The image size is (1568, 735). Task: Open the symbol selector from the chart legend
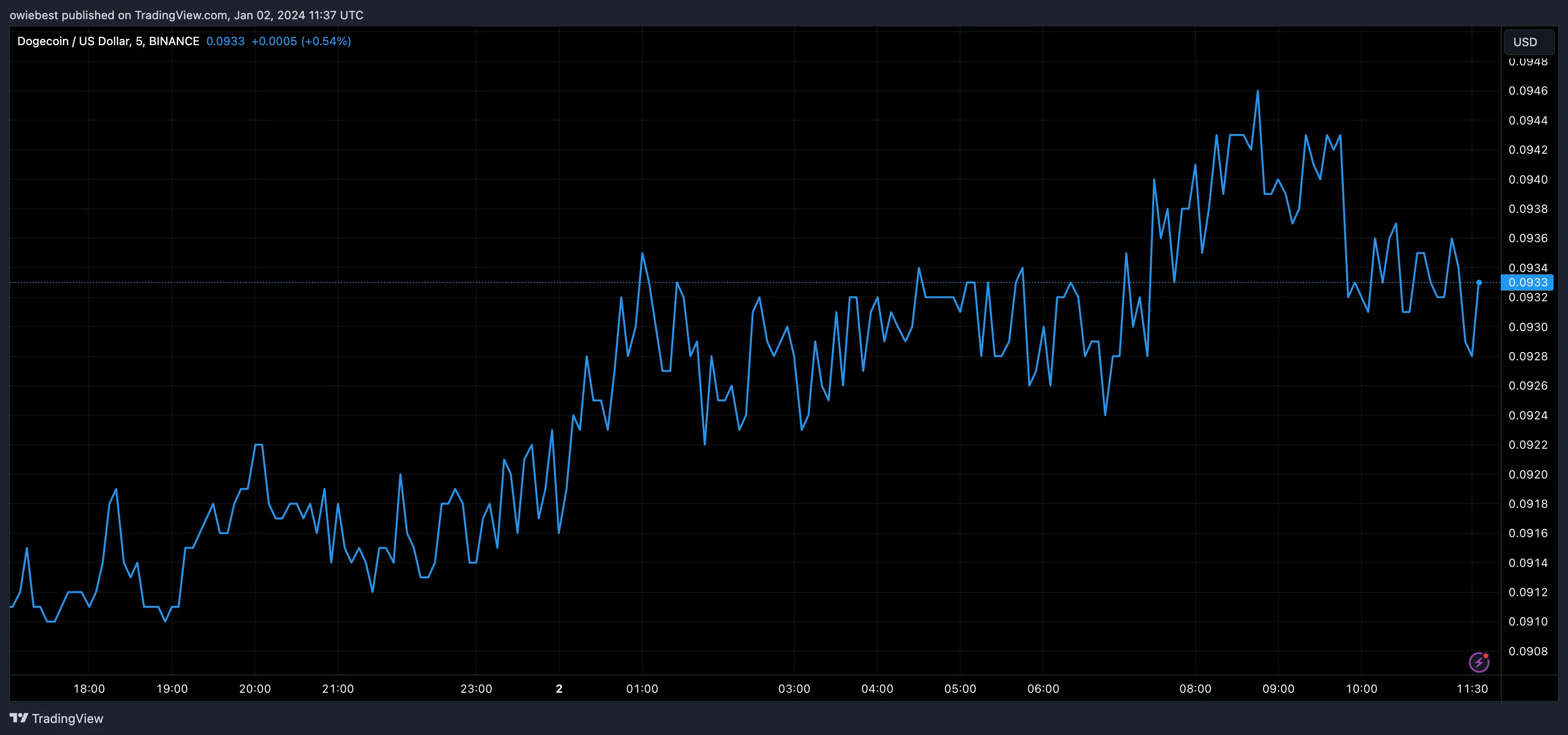pos(73,41)
